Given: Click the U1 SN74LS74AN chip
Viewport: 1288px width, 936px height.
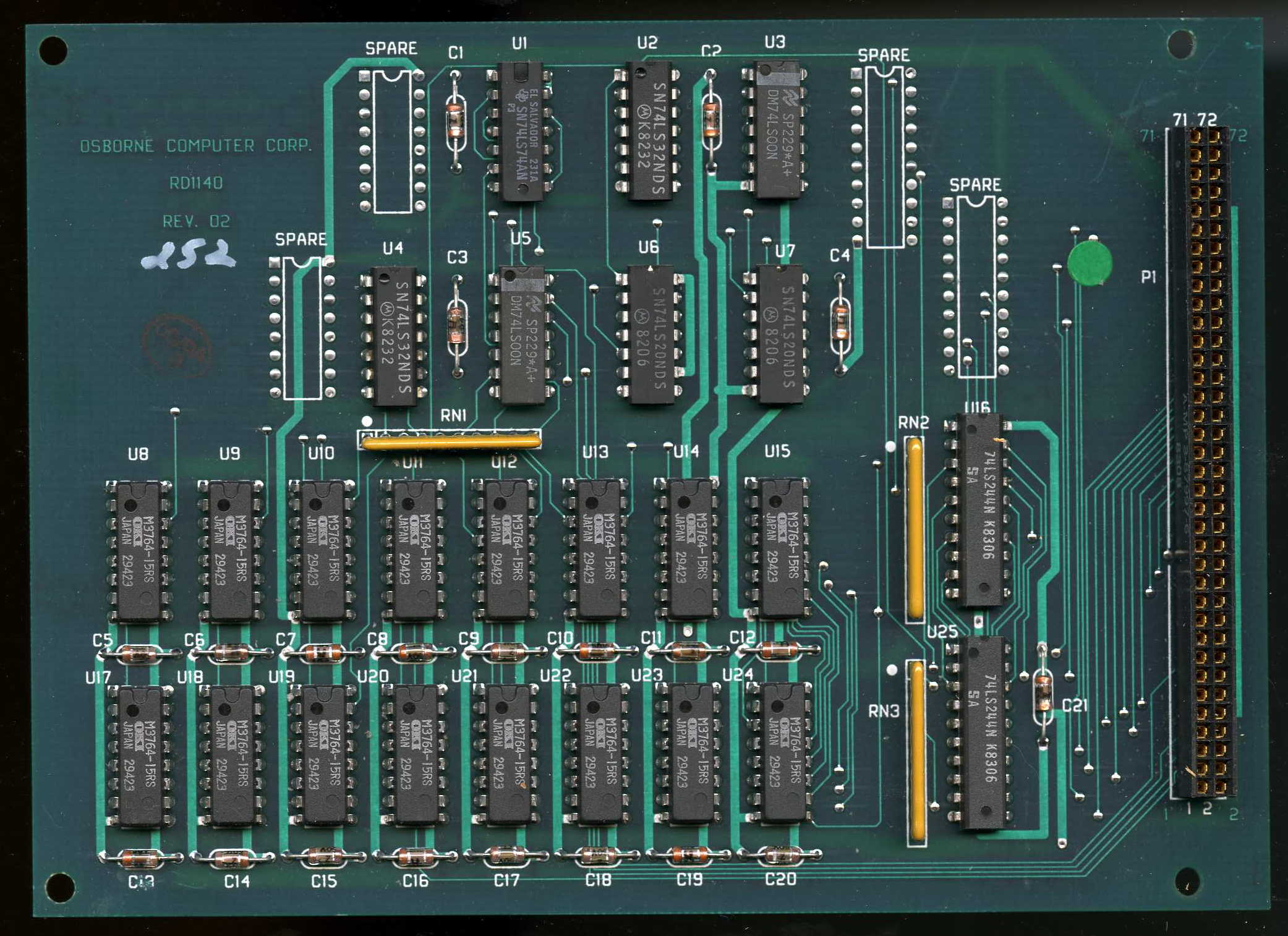Looking at the screenshot, I should [x=521, y=131].
